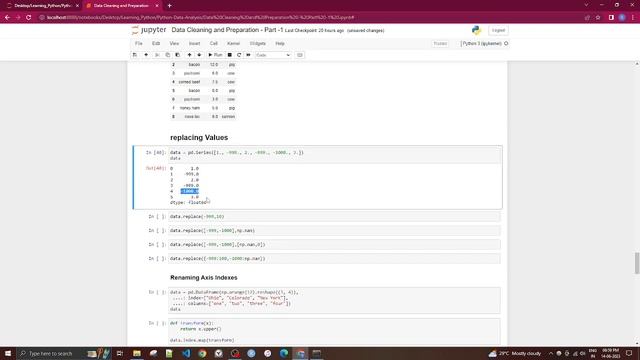Move selected cell up arrow

[x=189, y=55]
